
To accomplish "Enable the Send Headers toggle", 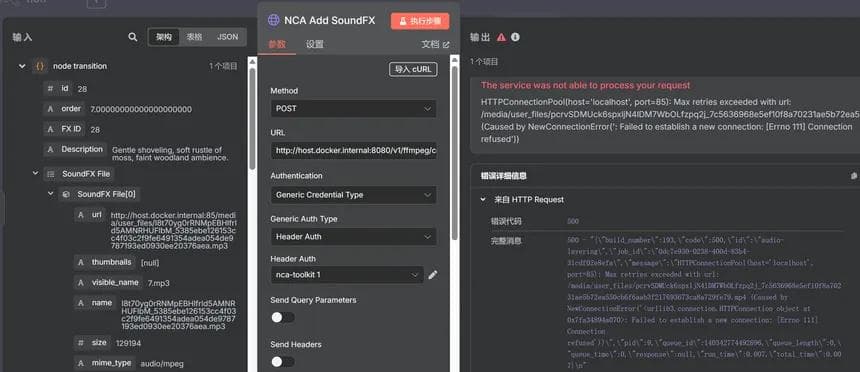I will click(282, 362).
